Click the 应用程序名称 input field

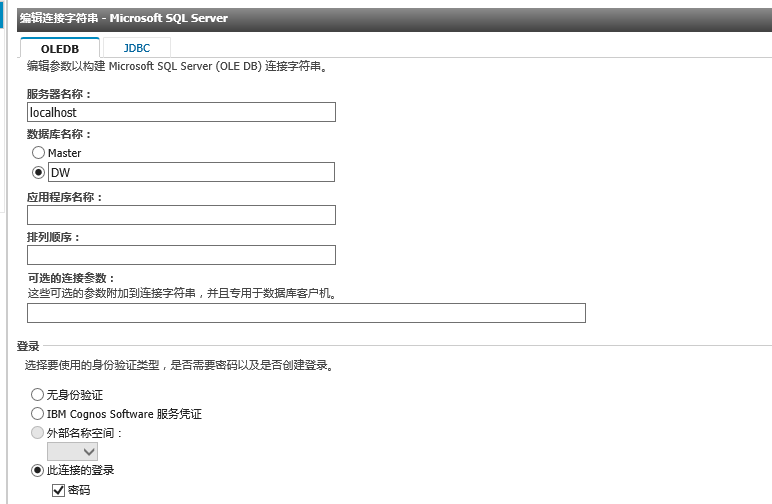point(181,215)
